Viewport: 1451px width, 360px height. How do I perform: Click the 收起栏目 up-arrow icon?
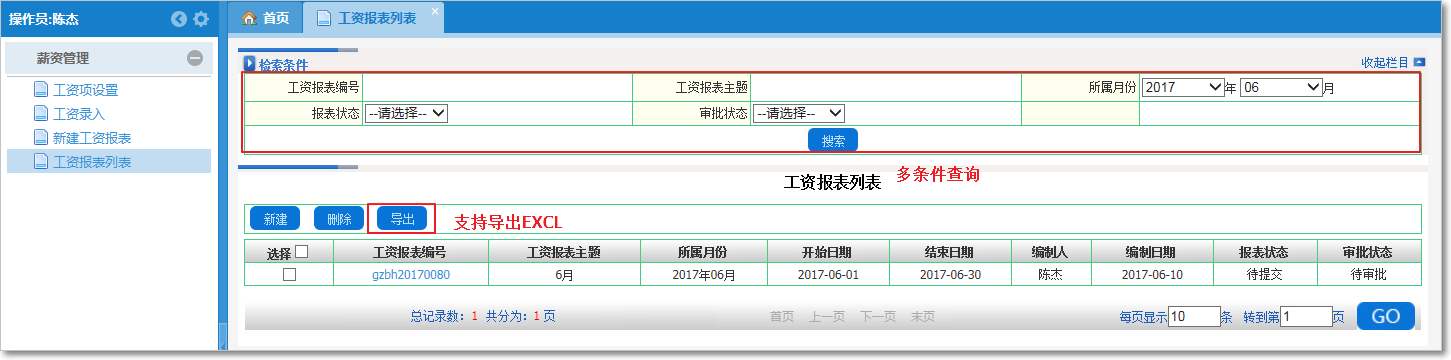pos(1419,62)
